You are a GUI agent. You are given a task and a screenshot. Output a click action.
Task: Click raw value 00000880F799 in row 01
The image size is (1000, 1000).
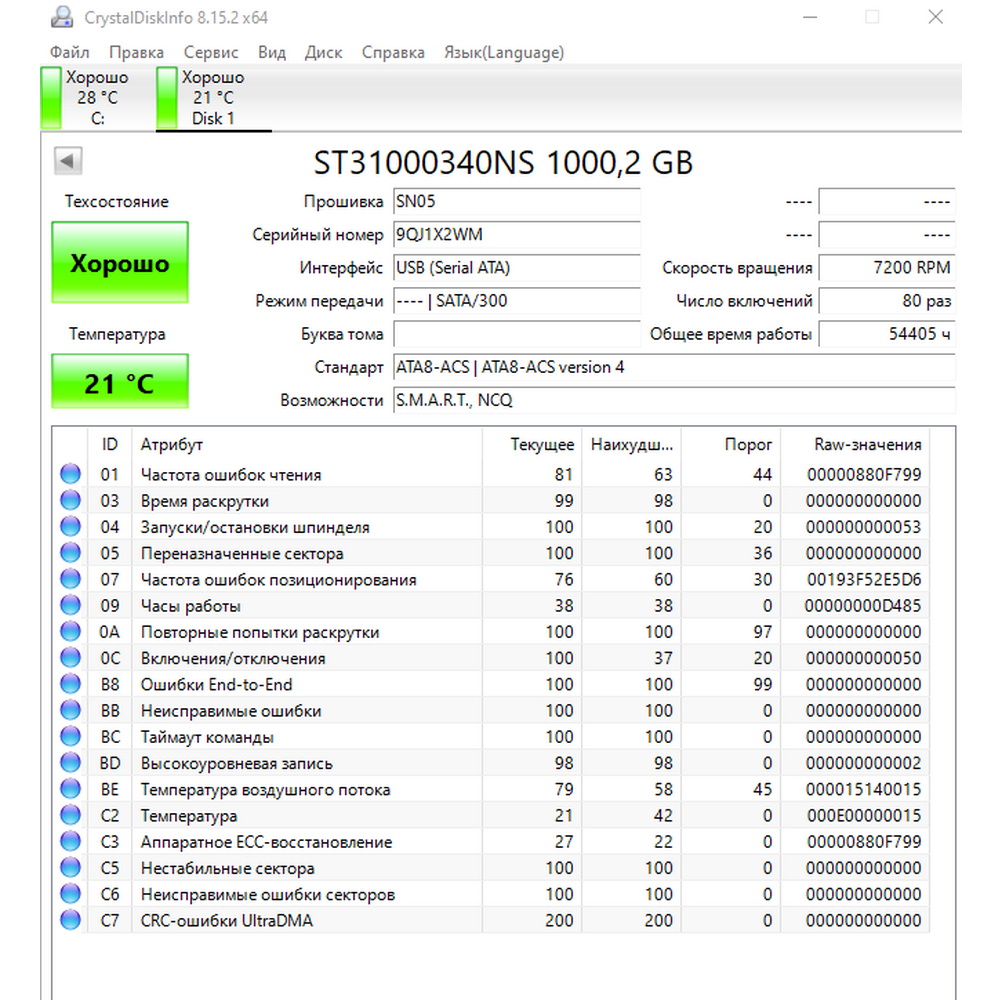click(x=864, y=474)
